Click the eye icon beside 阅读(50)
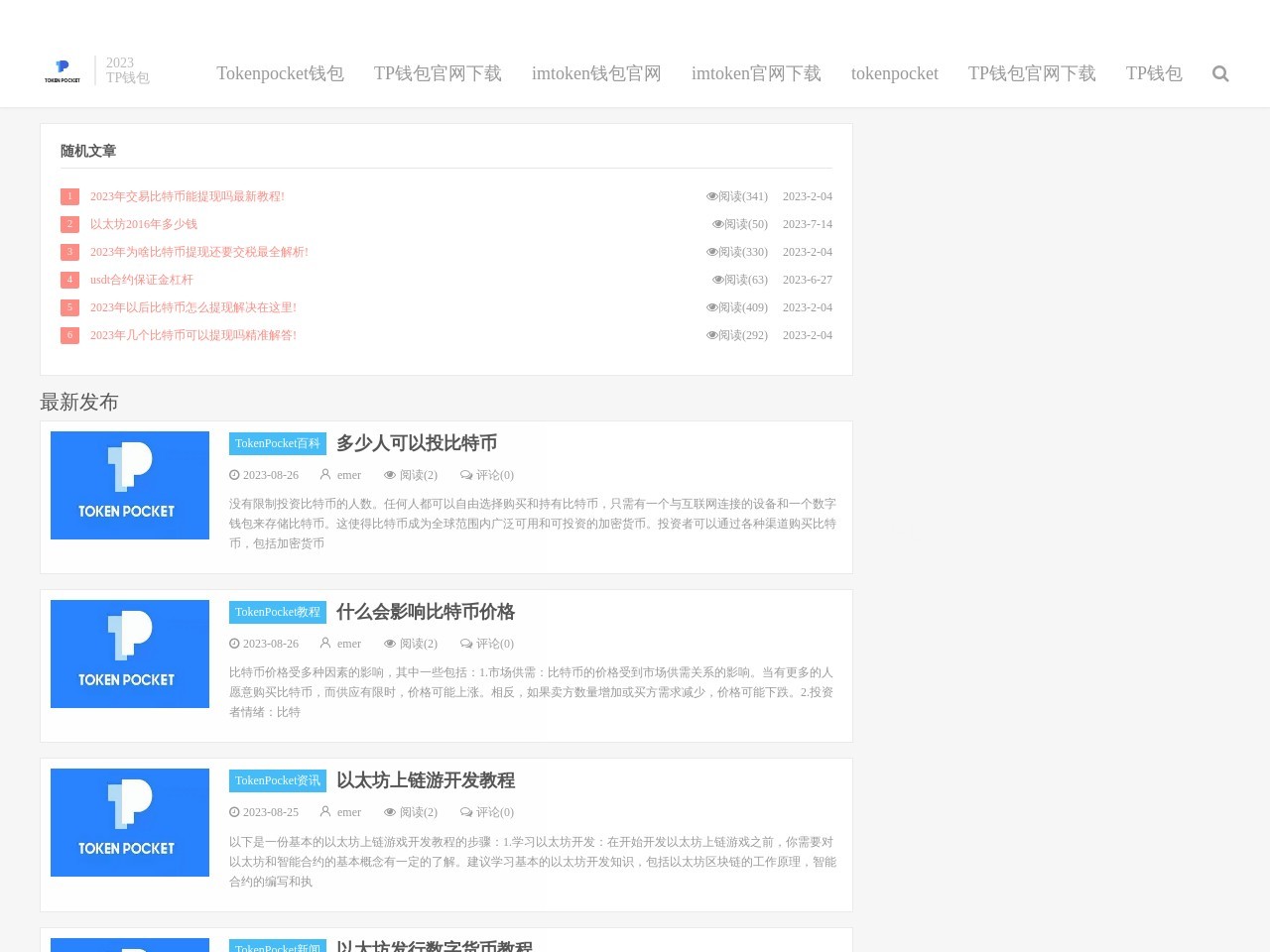Screen dimensions: 1270x952 click(x=717, y=224)
